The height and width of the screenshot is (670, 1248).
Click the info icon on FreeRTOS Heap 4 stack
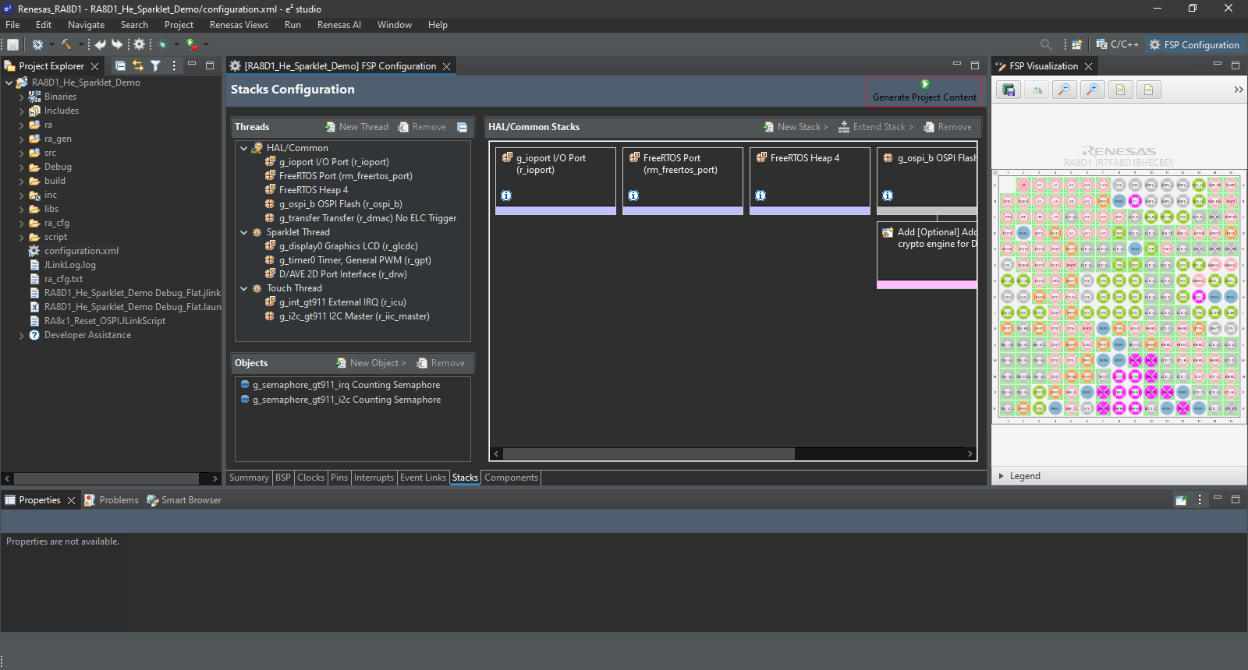click(760, 196)
